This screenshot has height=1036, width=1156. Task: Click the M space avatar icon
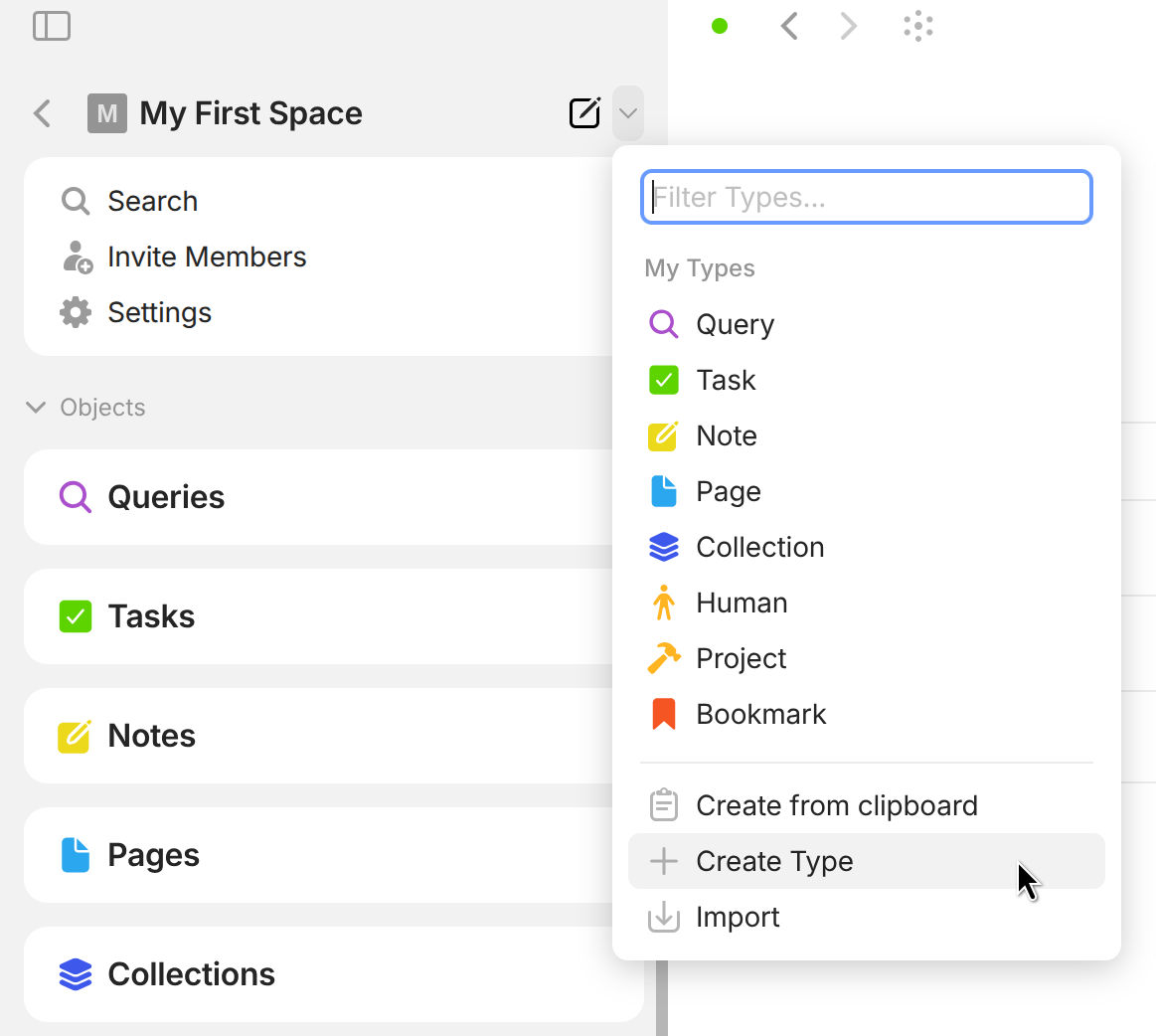coord(106,113)
